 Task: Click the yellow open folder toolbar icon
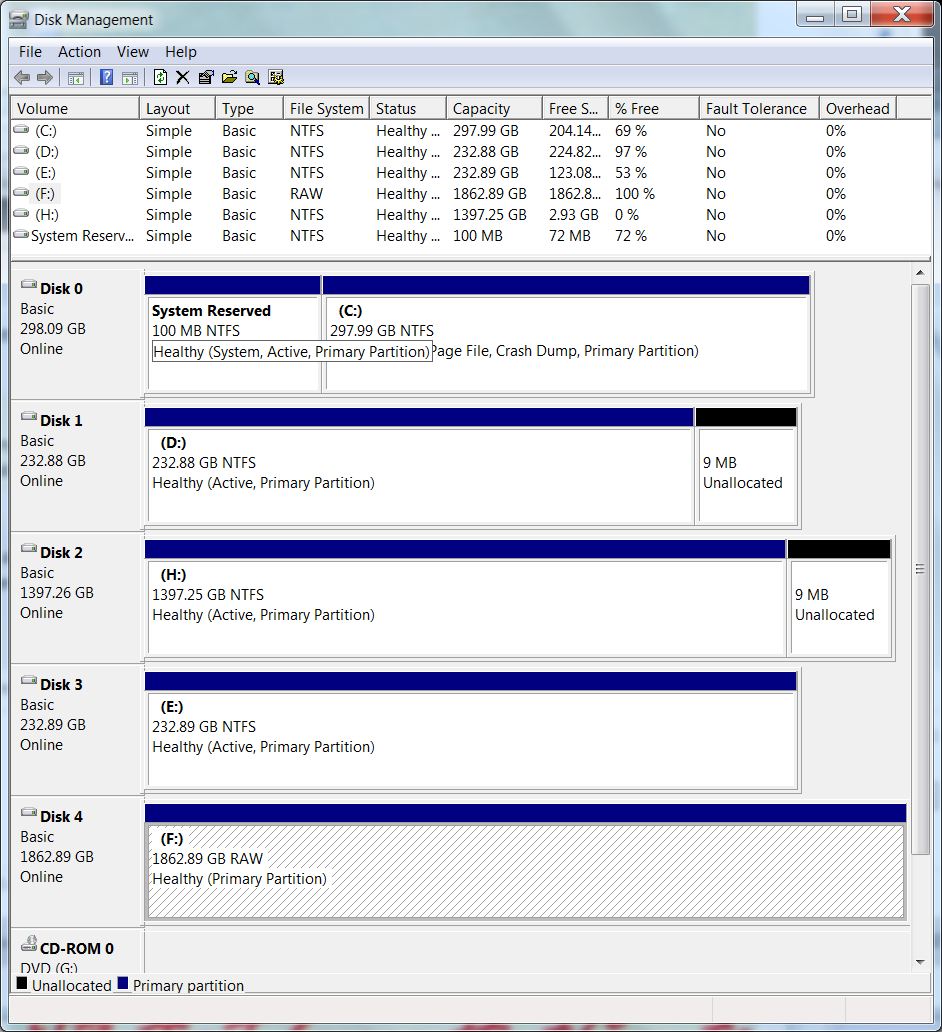click(229, 77)
